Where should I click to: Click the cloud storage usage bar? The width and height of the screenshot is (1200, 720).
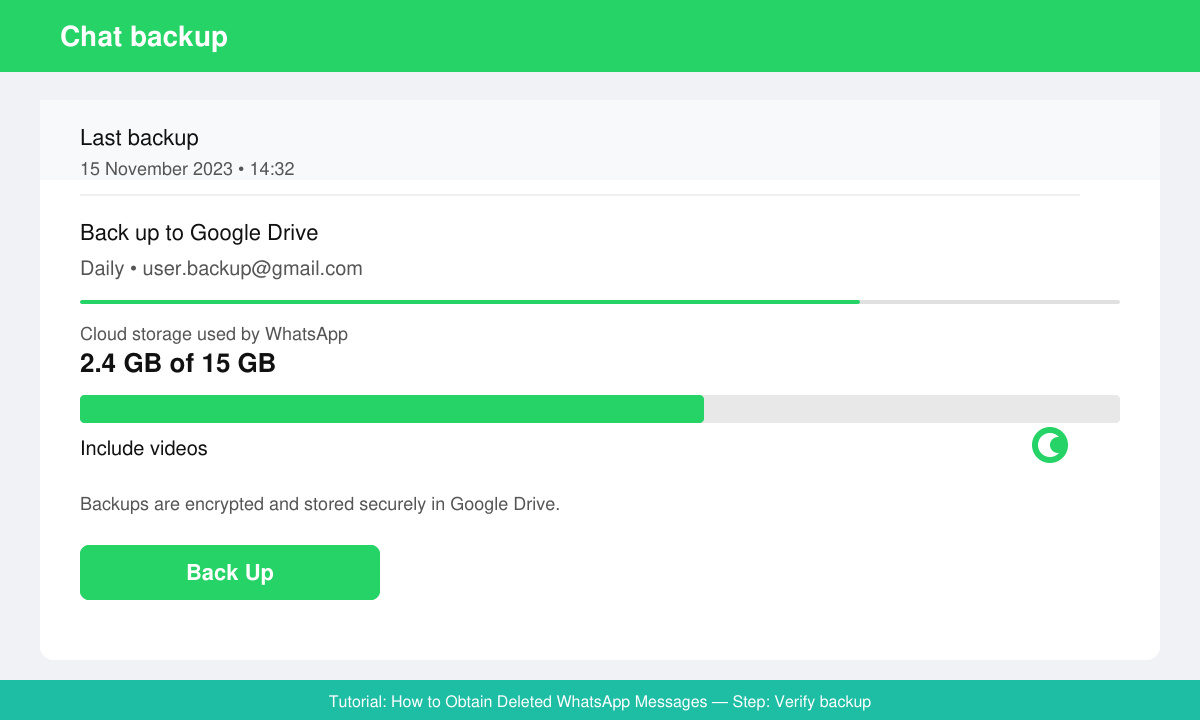(600, 409)
